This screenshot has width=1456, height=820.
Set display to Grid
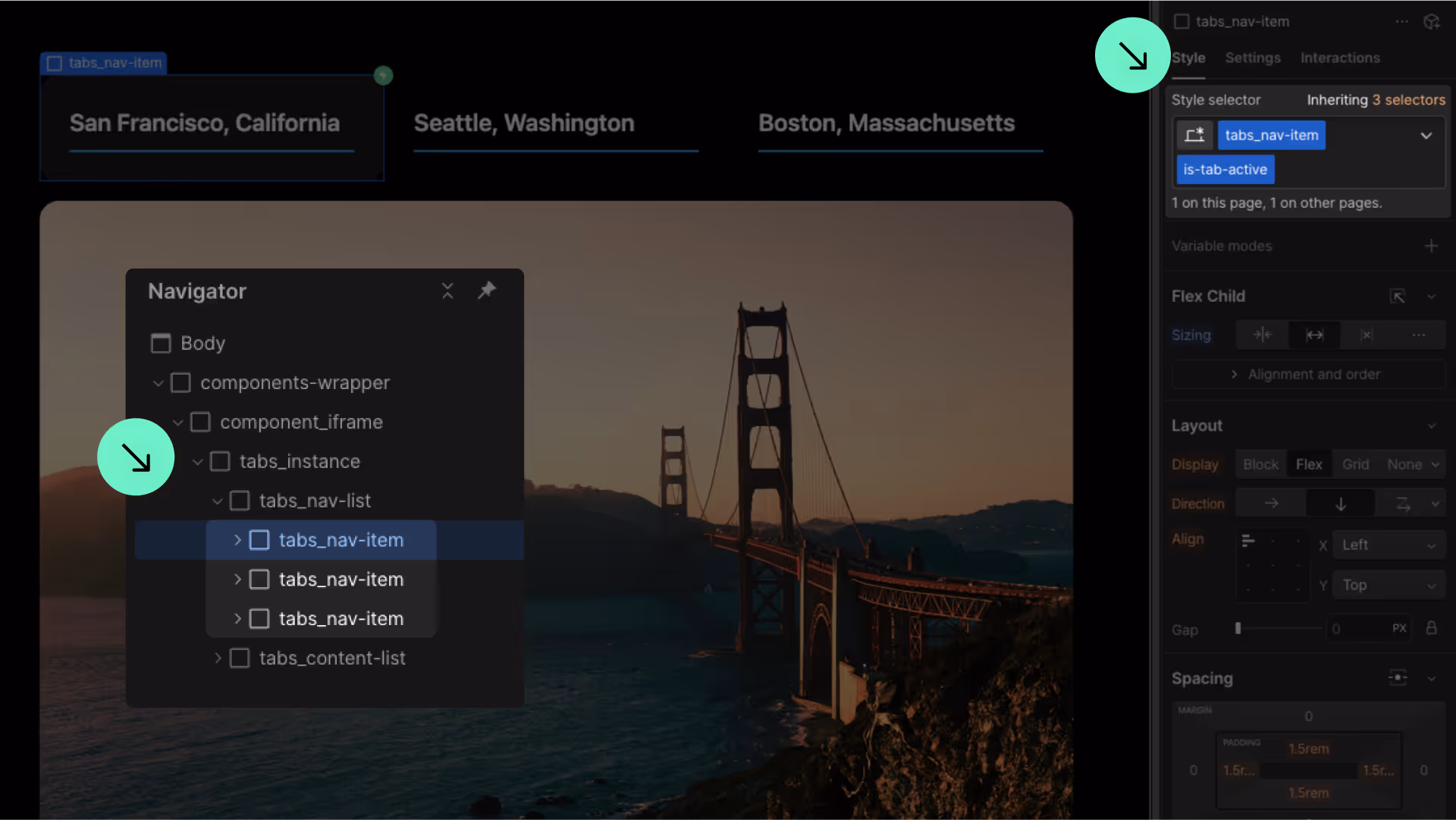(x=1355, y=464)
